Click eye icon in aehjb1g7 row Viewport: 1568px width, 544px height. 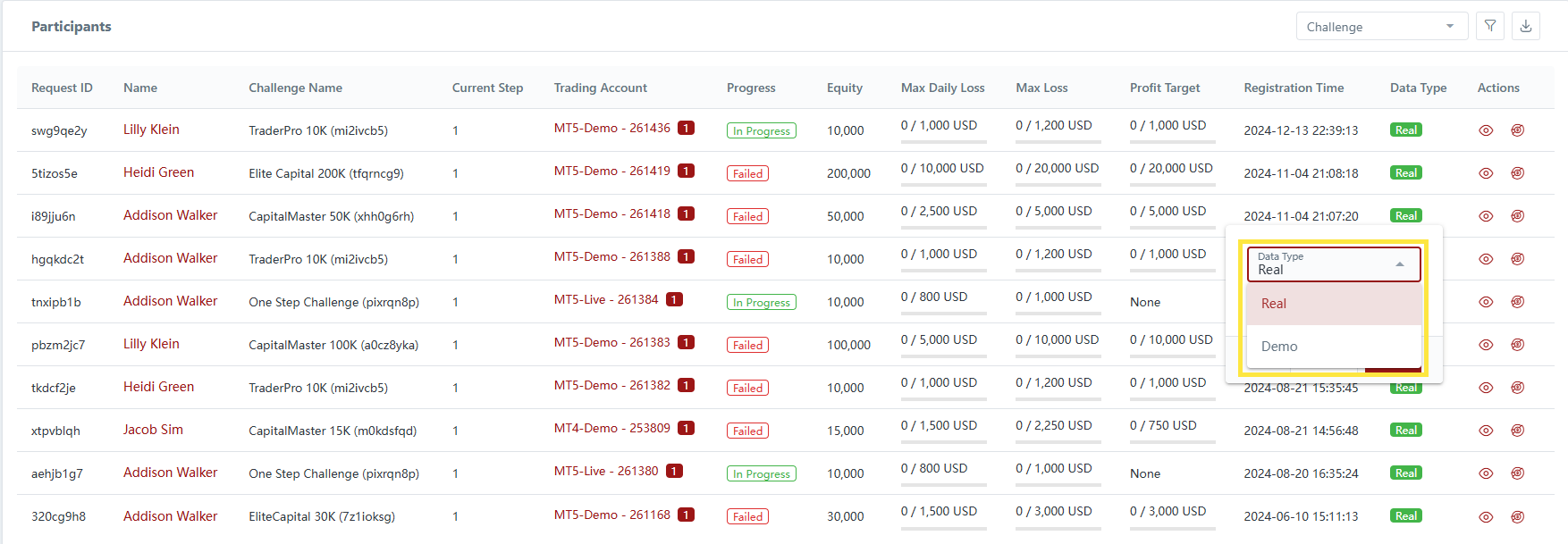[1486, 473]
